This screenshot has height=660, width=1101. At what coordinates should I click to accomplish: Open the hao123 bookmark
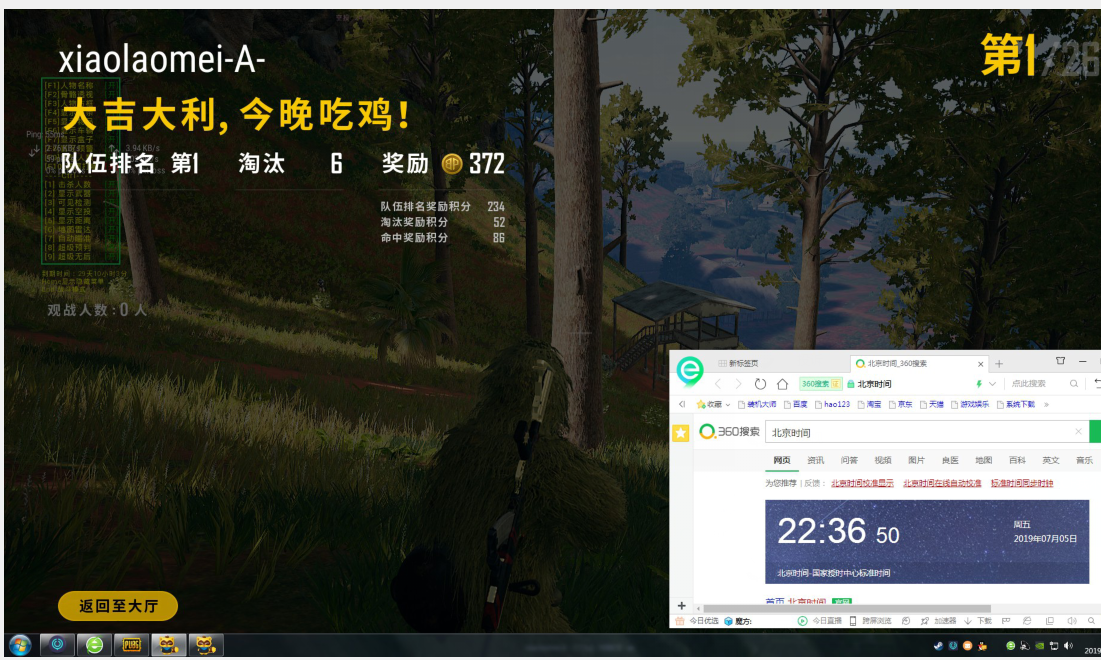(x=832, y=404)
